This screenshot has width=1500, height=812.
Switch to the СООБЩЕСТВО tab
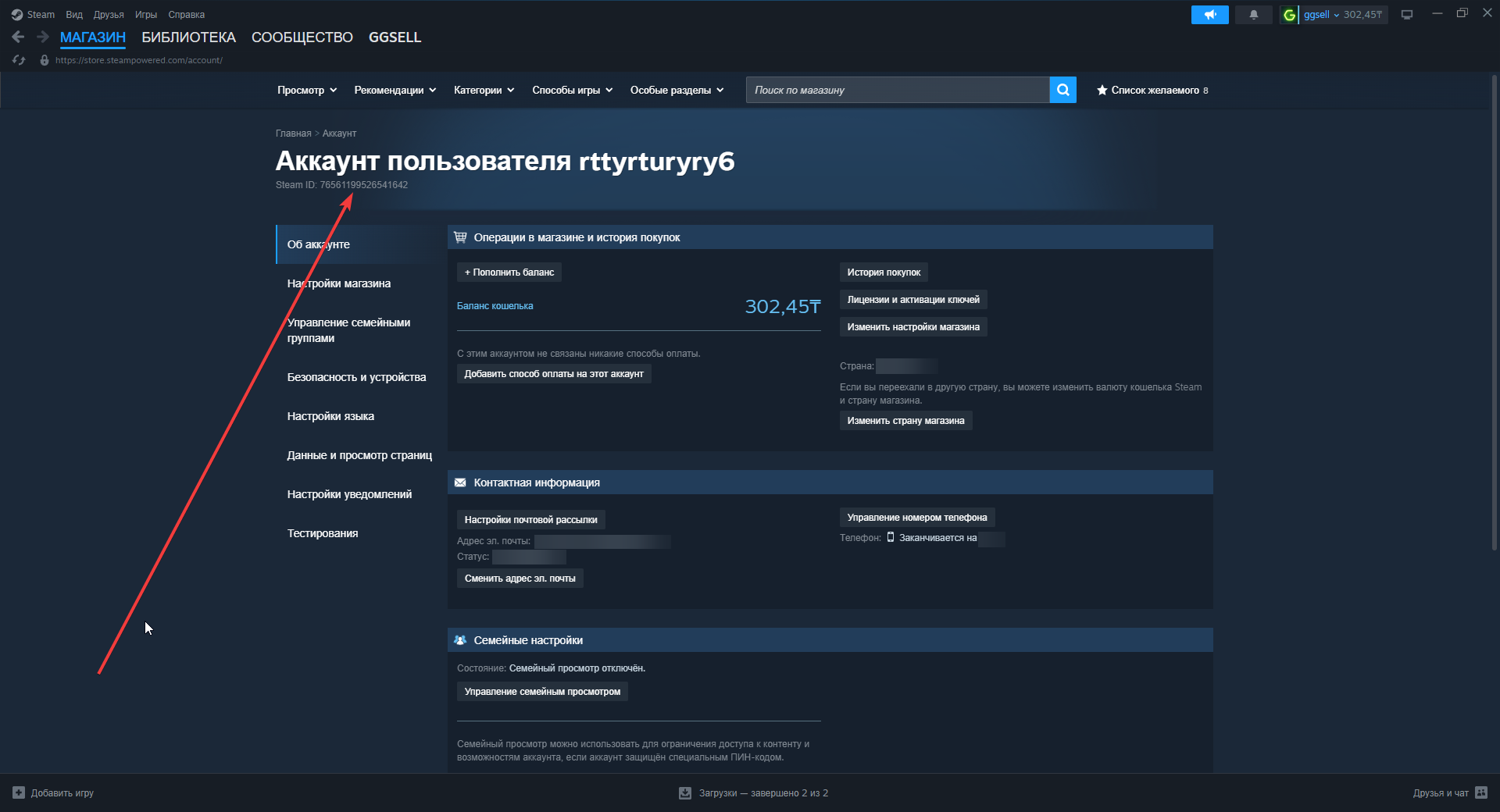click(x=302, y=37)
